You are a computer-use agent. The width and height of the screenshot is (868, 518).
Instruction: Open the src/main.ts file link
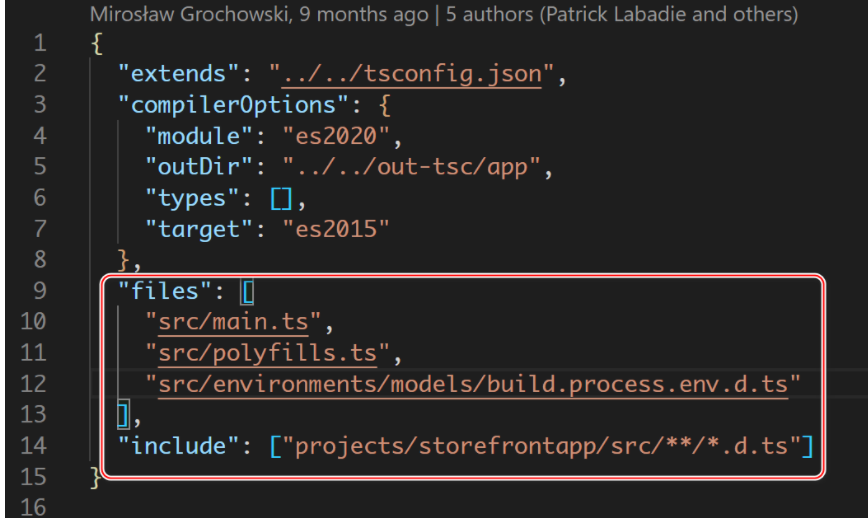(x=237, y=321)
